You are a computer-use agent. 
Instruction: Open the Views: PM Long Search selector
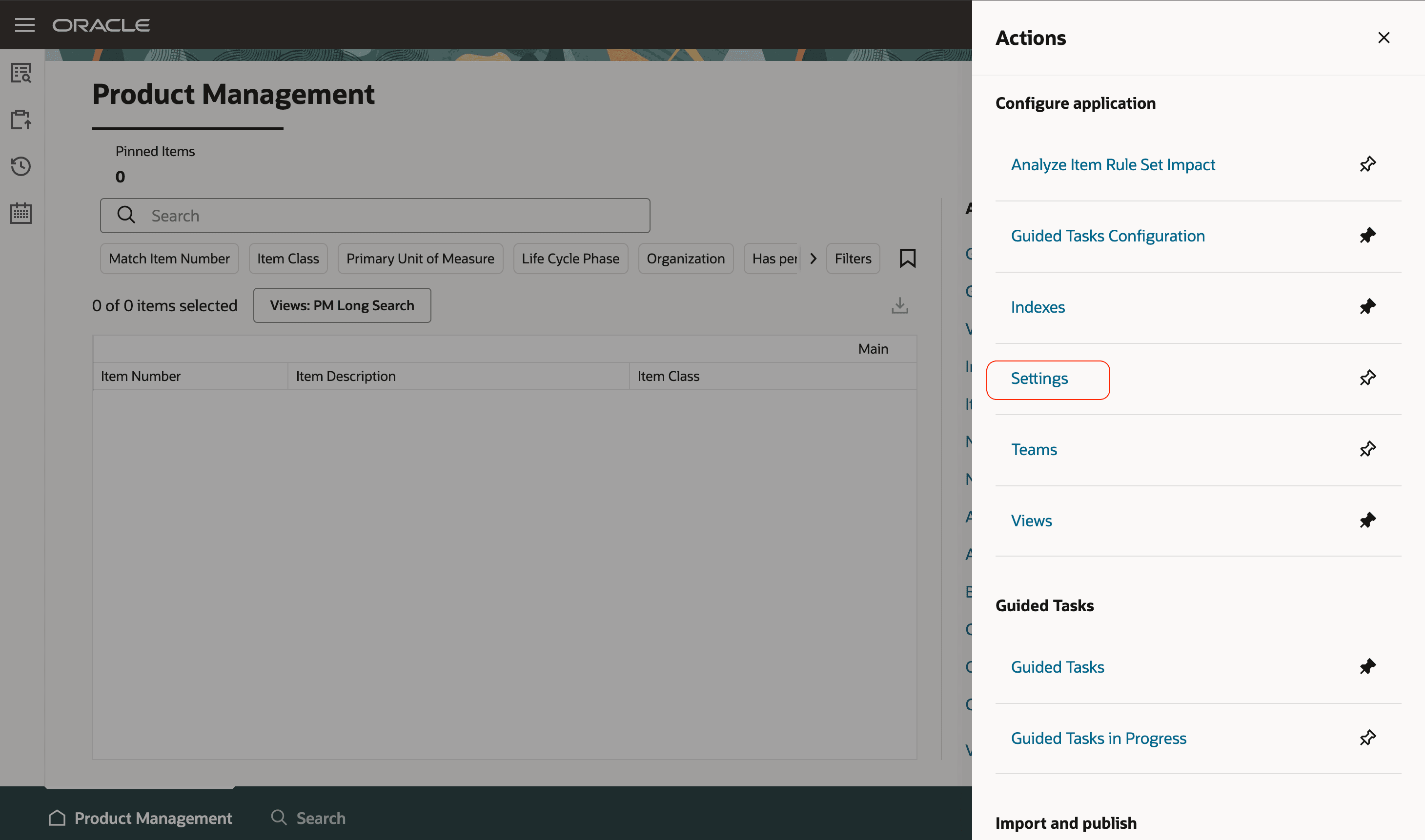pos(342,305)
